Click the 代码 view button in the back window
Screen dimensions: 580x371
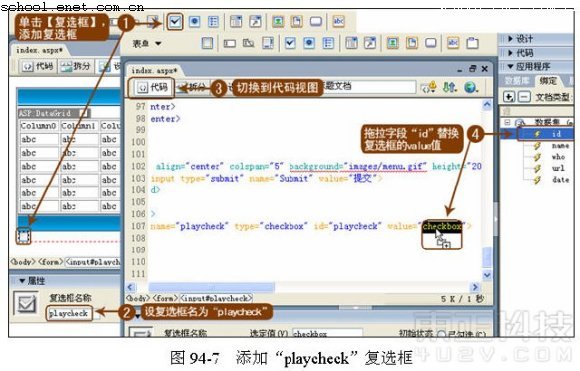pos(38,66)
